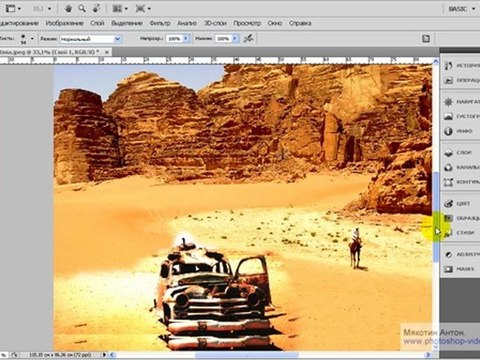Click the document dimensions text in status bar

60,355
